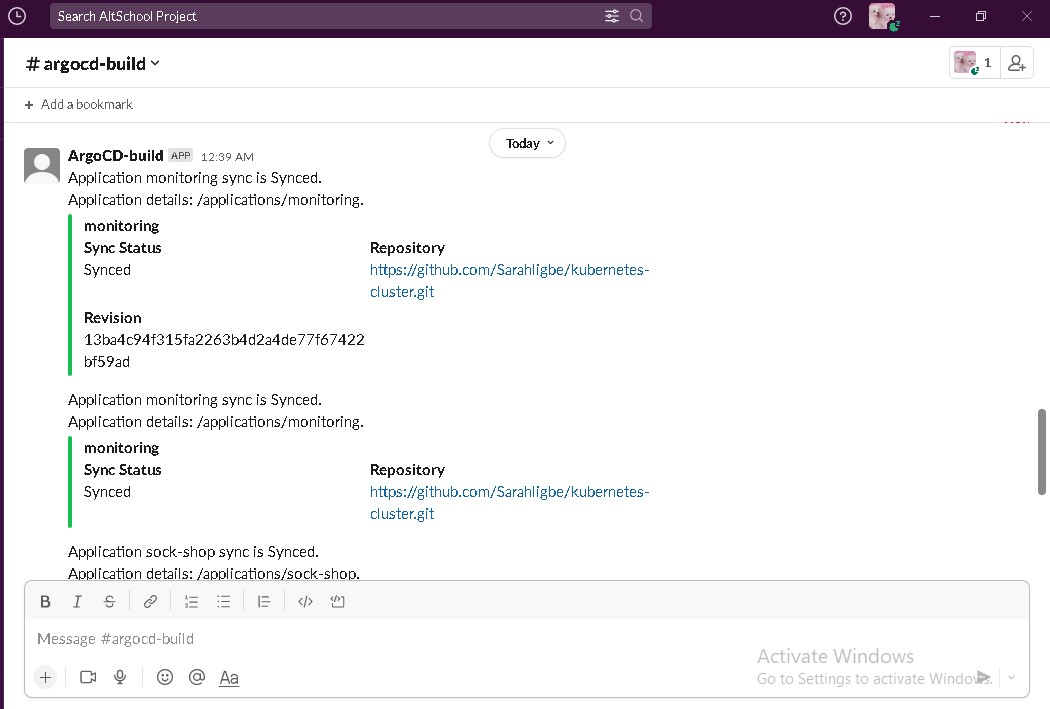
Task: Click the search filter sliders icon
Action: [x=612, y=16]
